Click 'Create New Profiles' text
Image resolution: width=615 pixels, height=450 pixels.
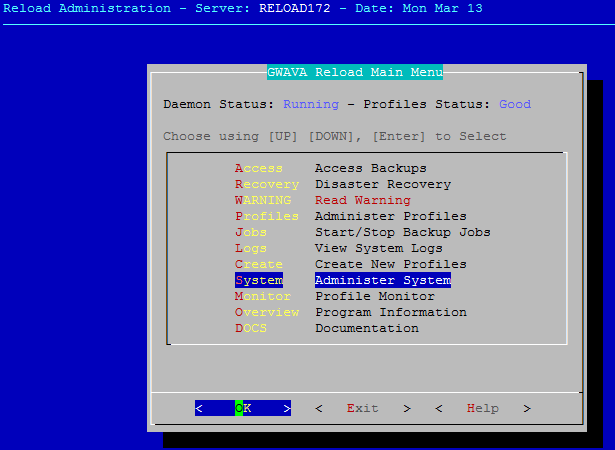click(391, 264)
